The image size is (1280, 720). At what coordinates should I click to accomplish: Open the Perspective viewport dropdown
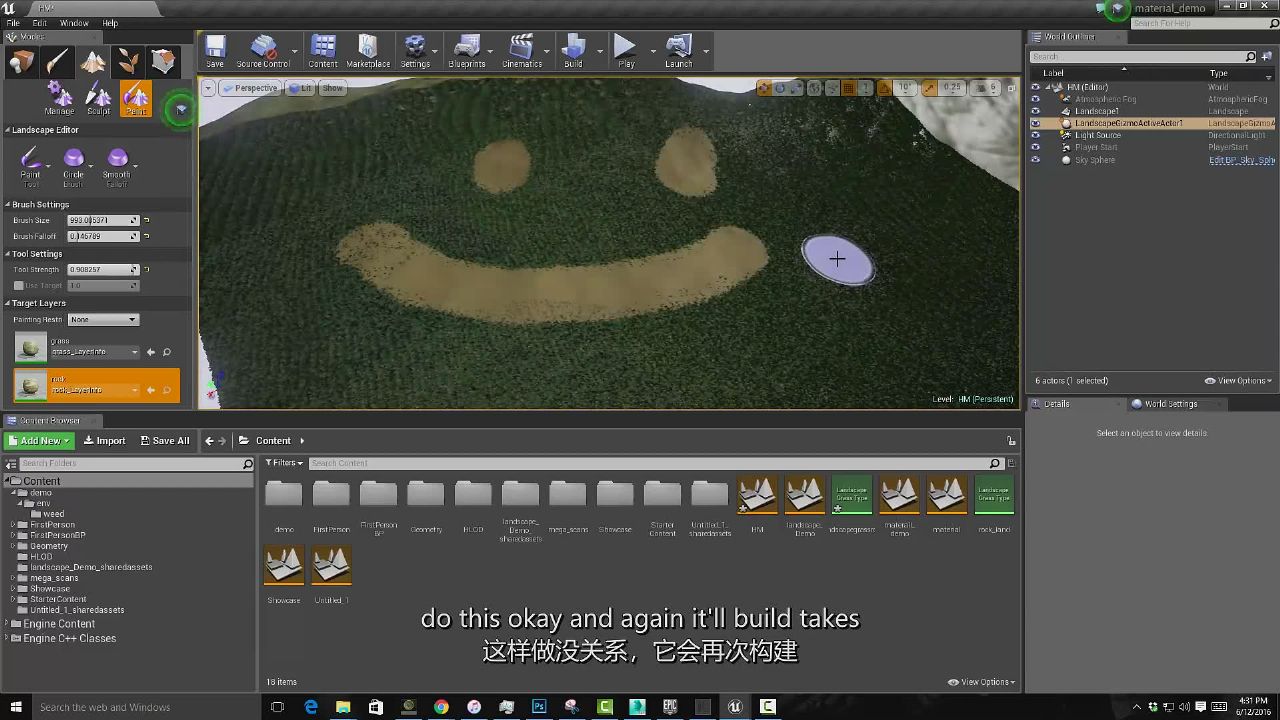point(250,88)
